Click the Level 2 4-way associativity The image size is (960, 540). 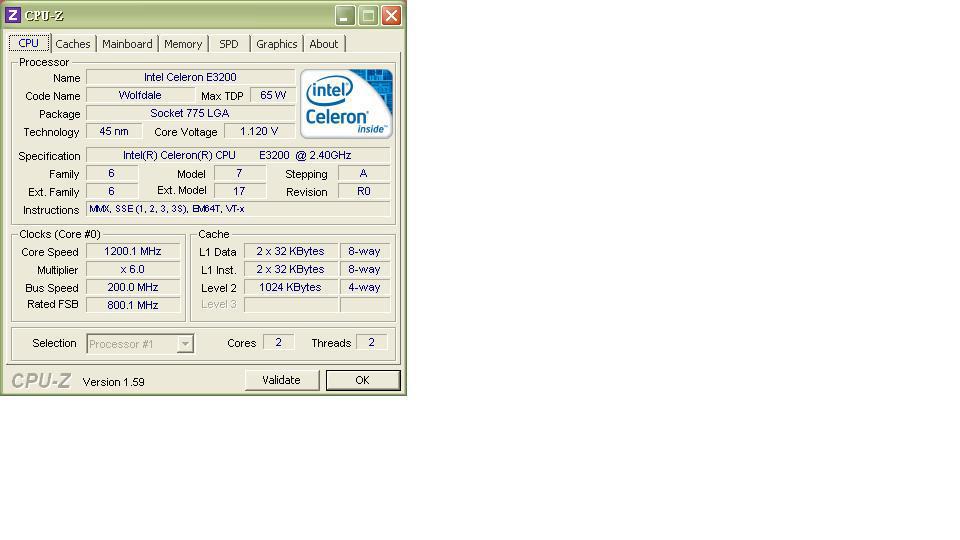pyautogui.click(x=365, y=287)
